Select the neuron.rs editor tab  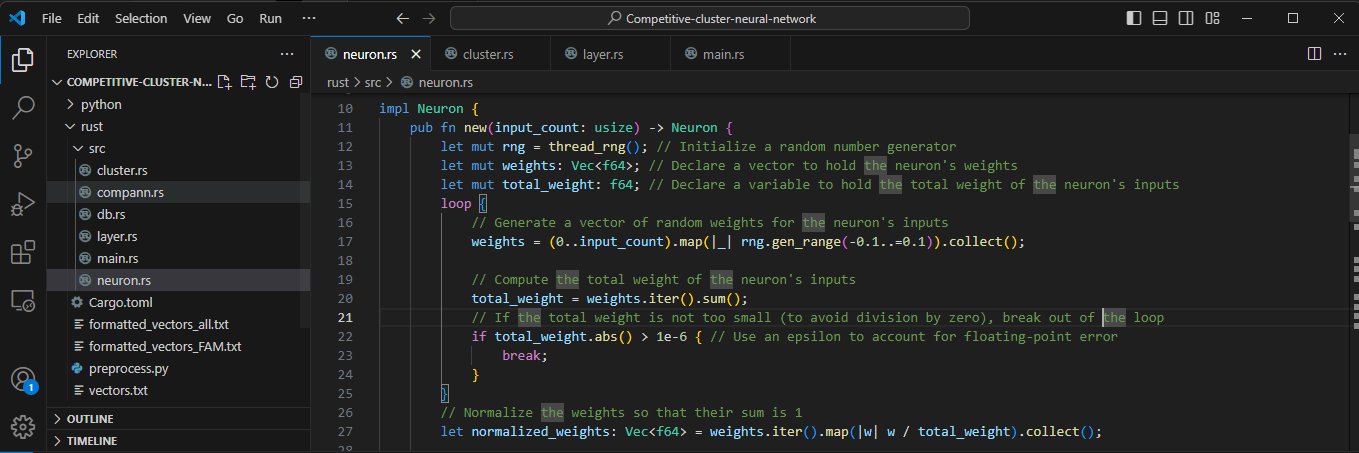(x=371, y=54)
